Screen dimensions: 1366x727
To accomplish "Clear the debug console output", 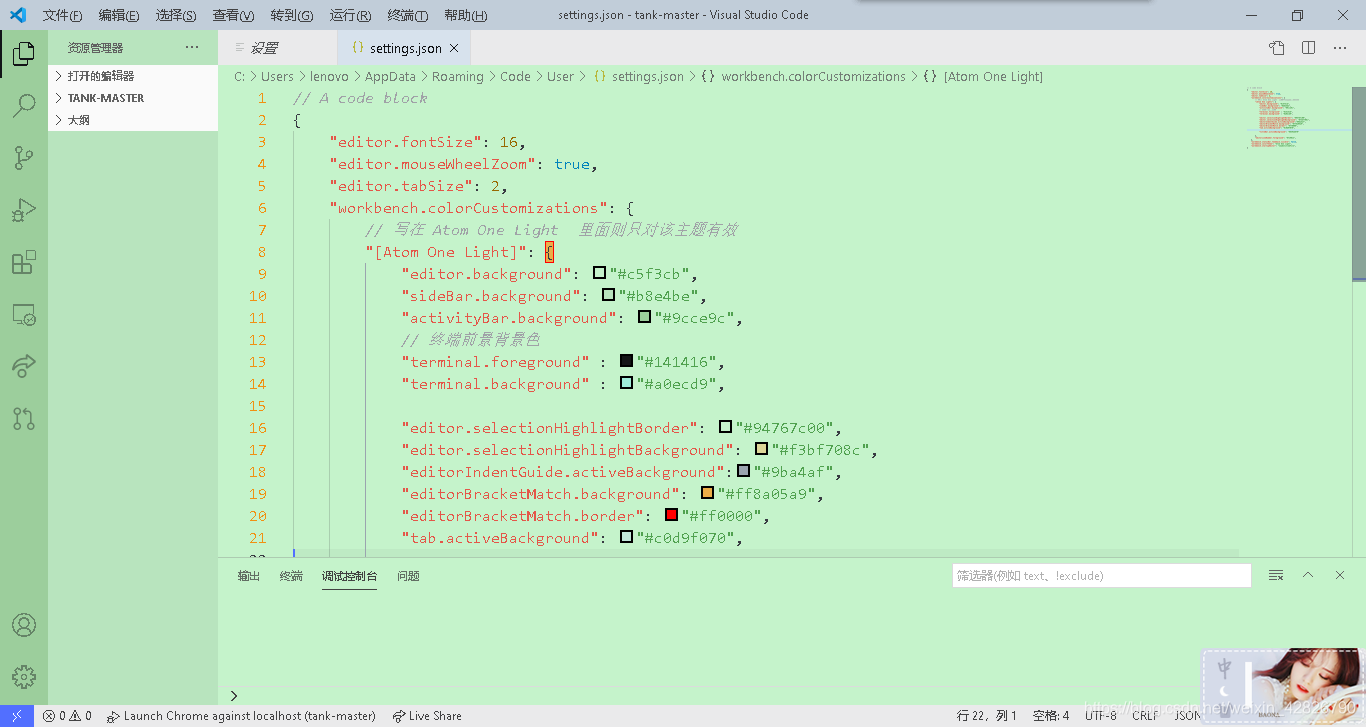I will pyautogui.click(x=1276, y=575).
